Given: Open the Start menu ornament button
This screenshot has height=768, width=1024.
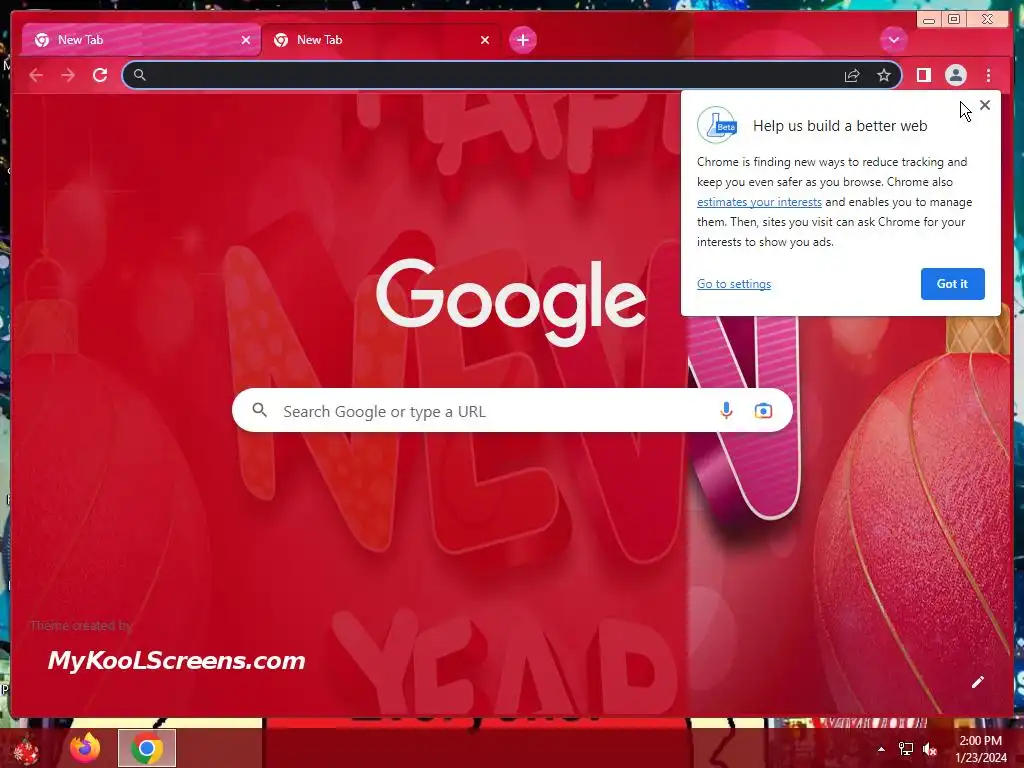Looking at the screenshot, I should click(26, 750).
